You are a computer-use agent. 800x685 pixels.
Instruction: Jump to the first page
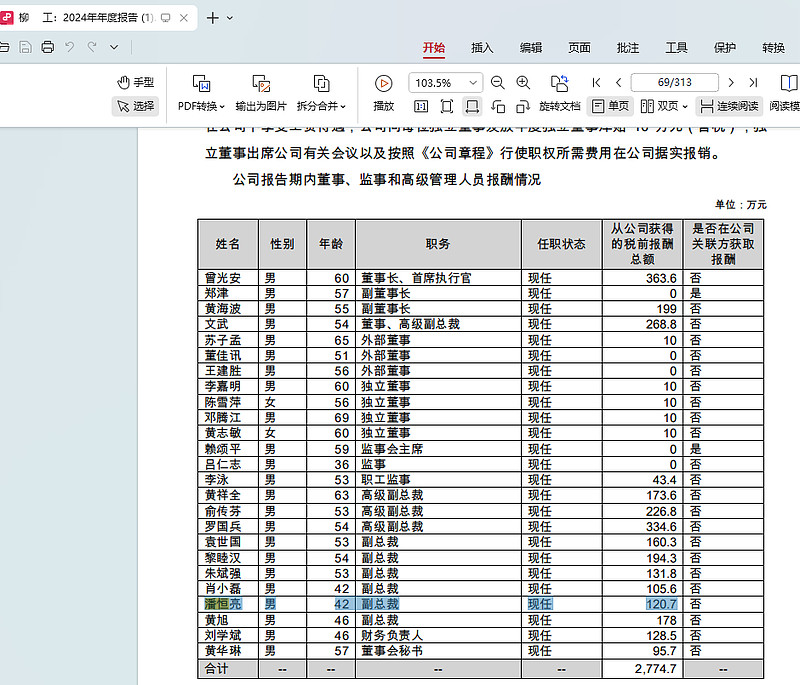point(597,83)
